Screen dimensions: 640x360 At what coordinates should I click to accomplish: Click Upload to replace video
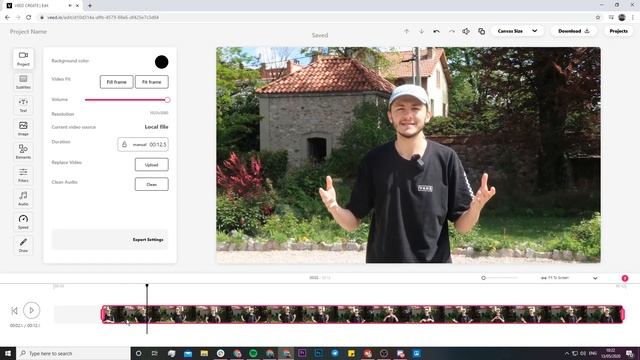tap(151, 165)
